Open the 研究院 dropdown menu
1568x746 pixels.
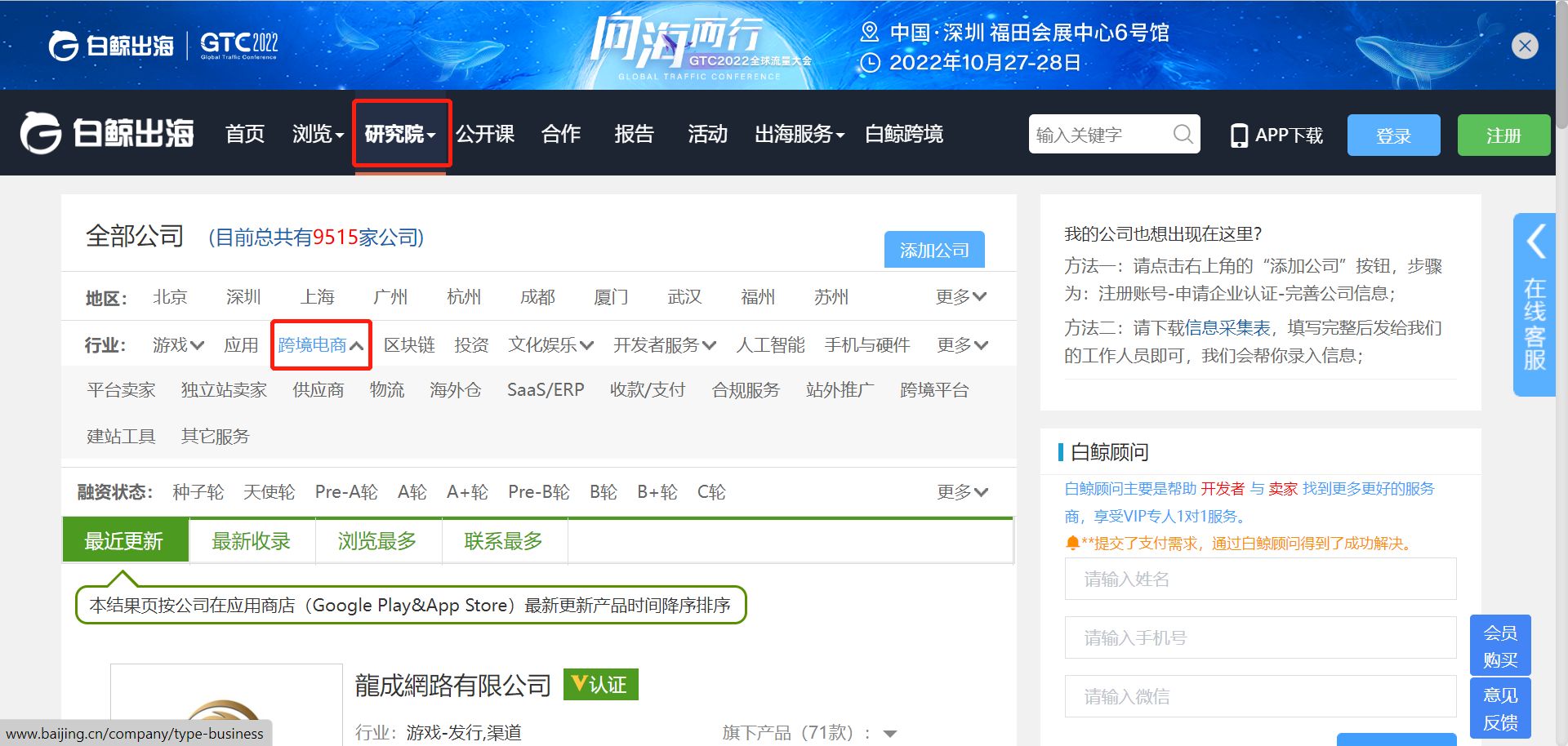coord(400,134)
